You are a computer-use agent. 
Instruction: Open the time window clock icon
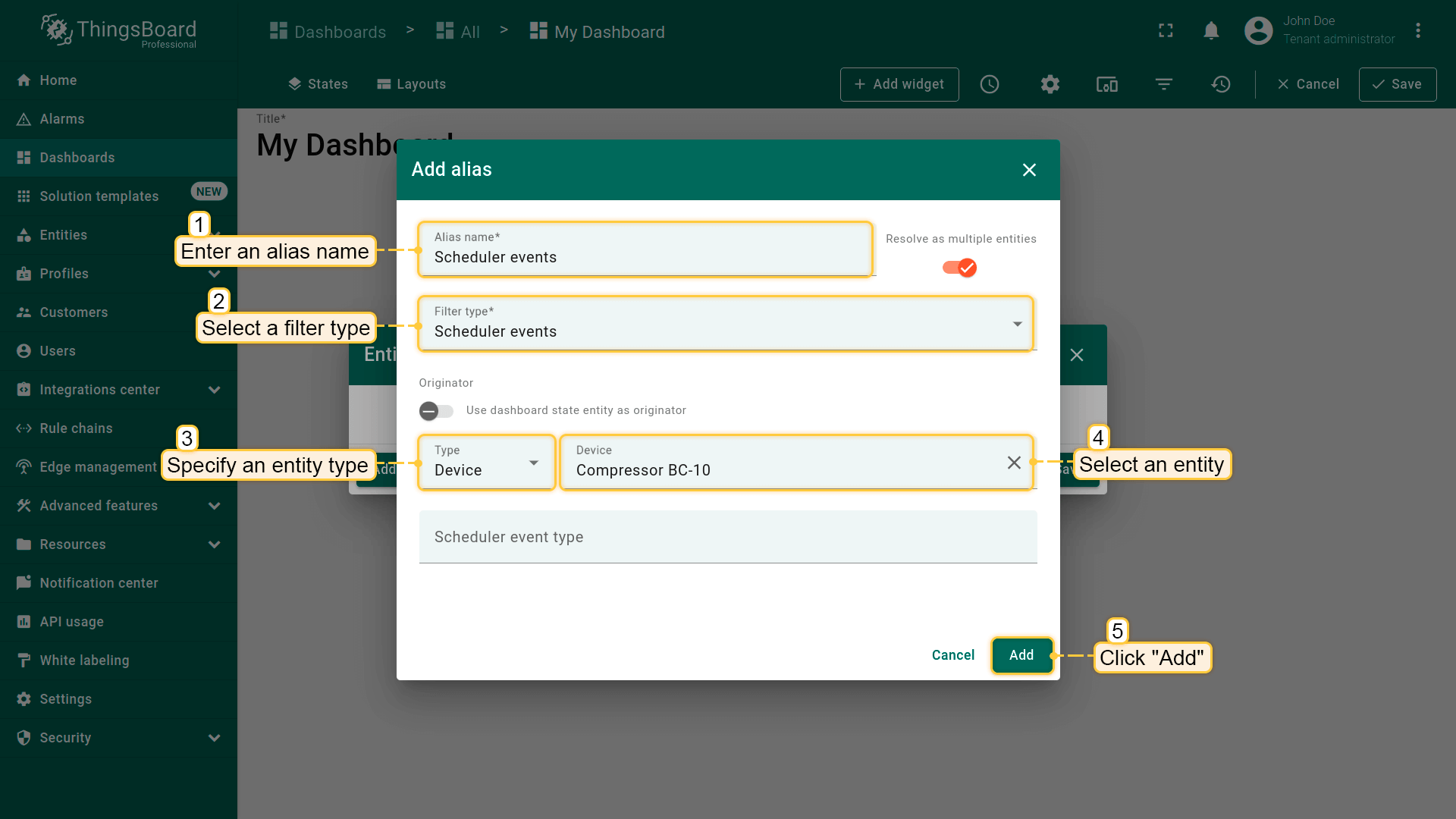click(x=989, y=84)
